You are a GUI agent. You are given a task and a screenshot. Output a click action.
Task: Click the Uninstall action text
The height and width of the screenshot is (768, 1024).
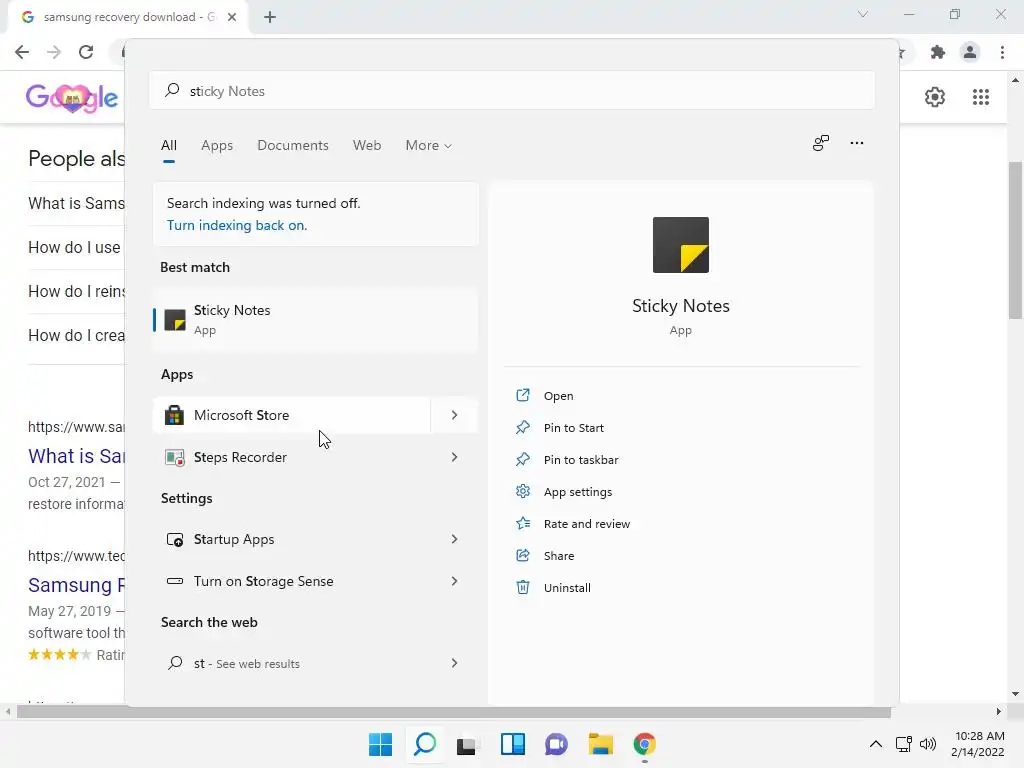coord(567,588)
